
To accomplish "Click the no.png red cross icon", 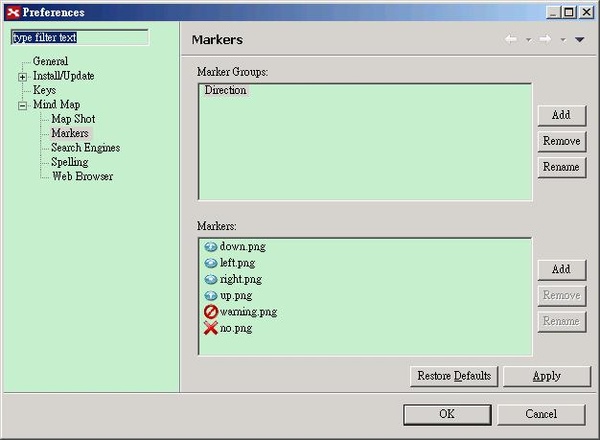I will tap(210, 328).
